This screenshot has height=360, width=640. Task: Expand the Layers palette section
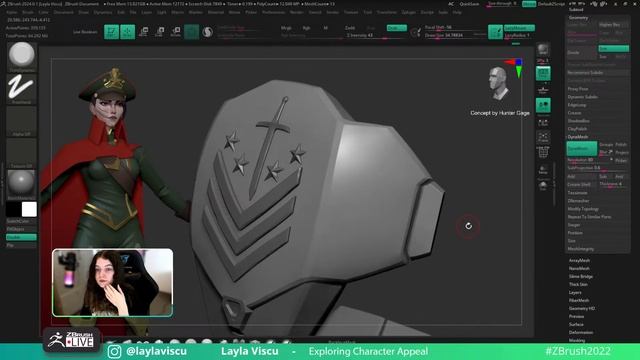[x=575, y=293]
